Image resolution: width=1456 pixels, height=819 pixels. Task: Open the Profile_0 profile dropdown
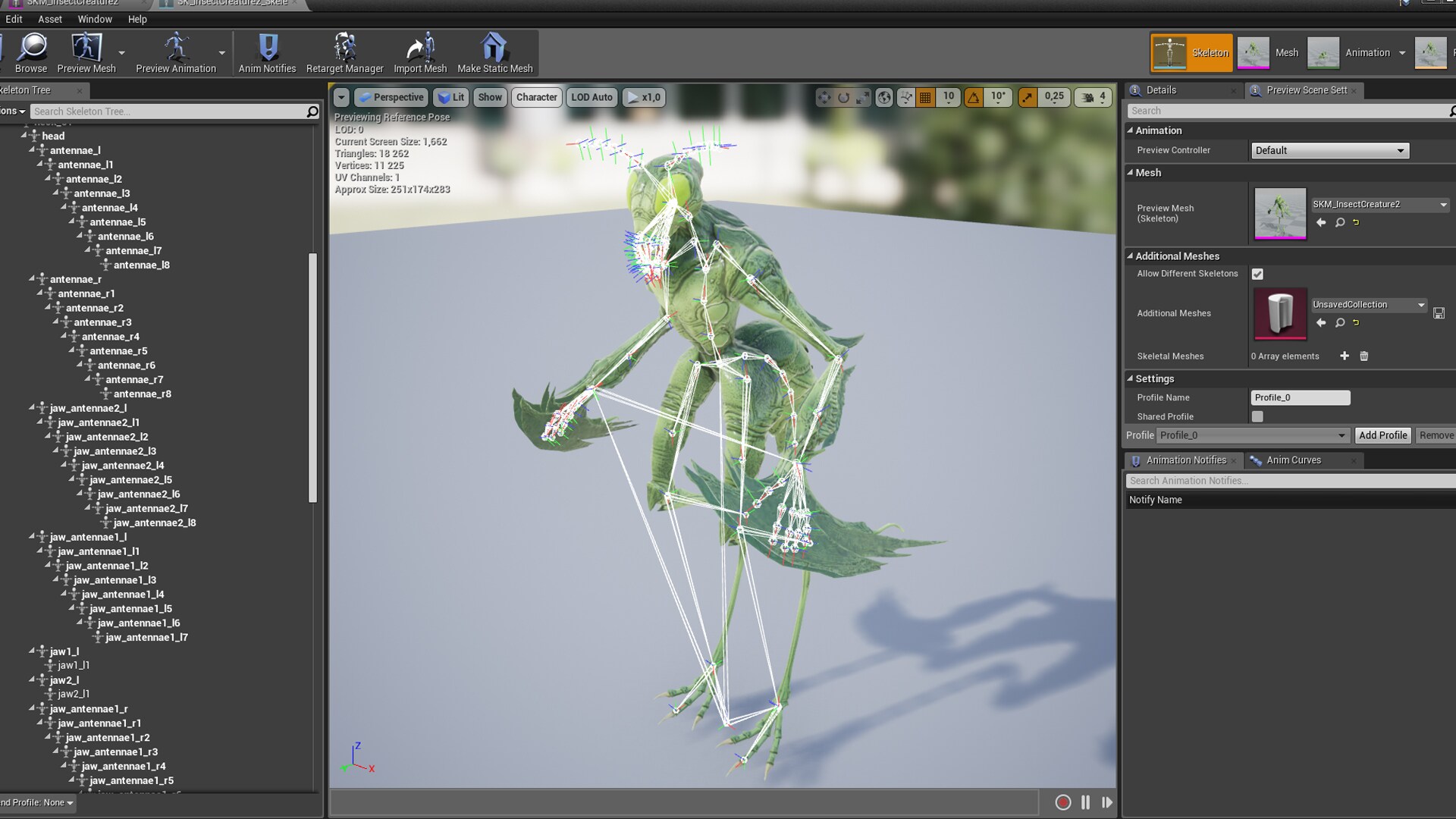(x=1252, y=435)
